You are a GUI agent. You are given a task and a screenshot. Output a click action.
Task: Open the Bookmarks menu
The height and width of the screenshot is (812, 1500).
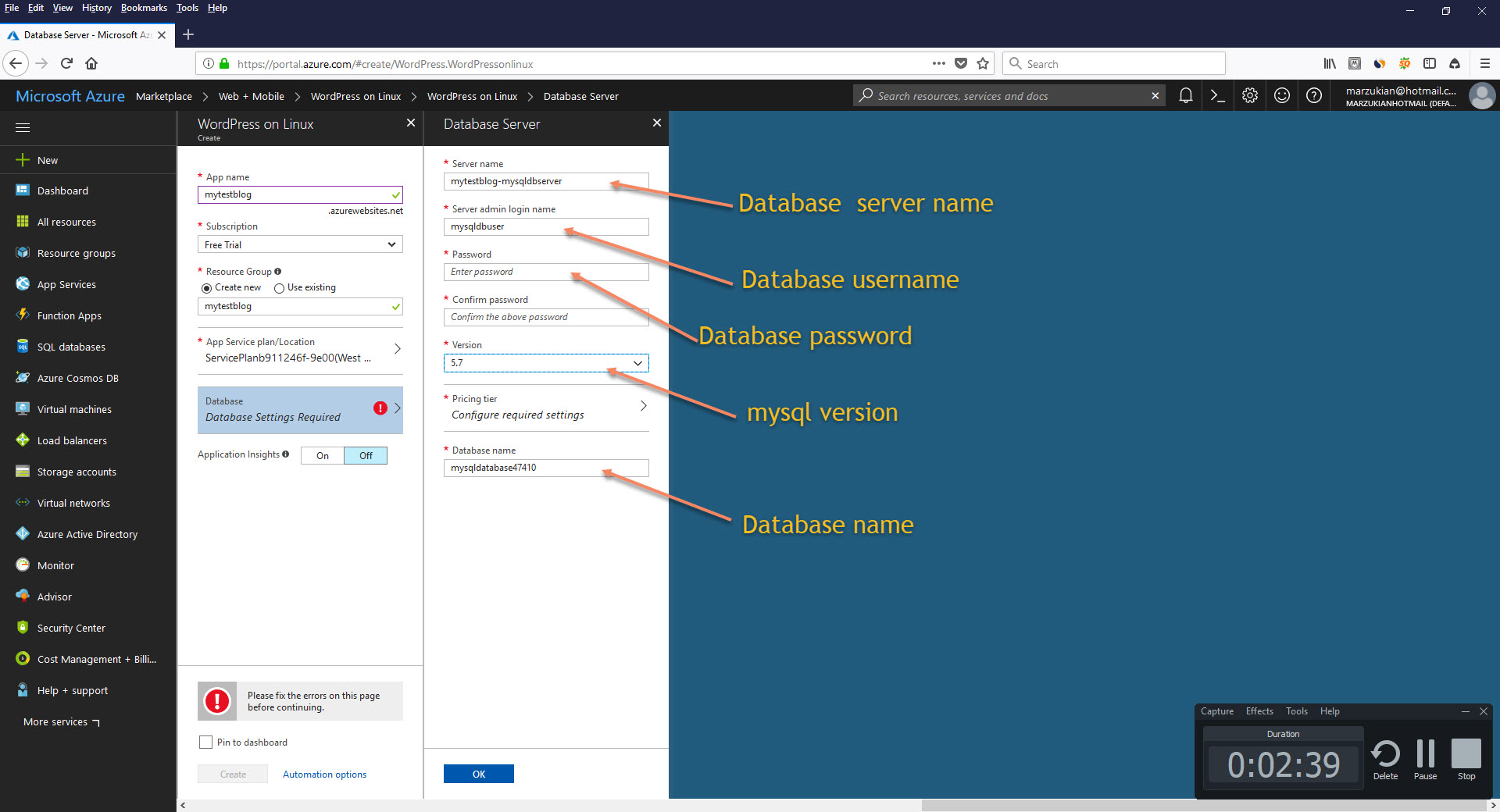tap(144, 8)
